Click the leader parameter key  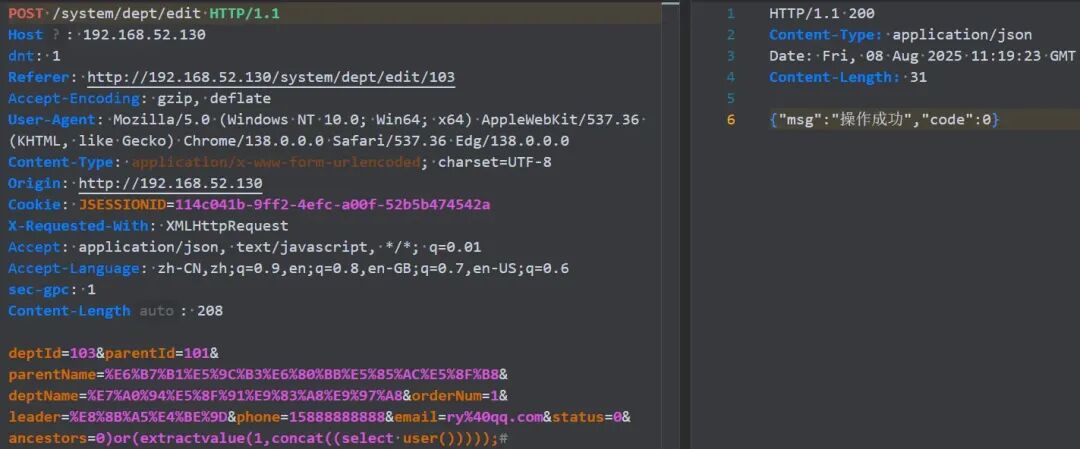34,417
